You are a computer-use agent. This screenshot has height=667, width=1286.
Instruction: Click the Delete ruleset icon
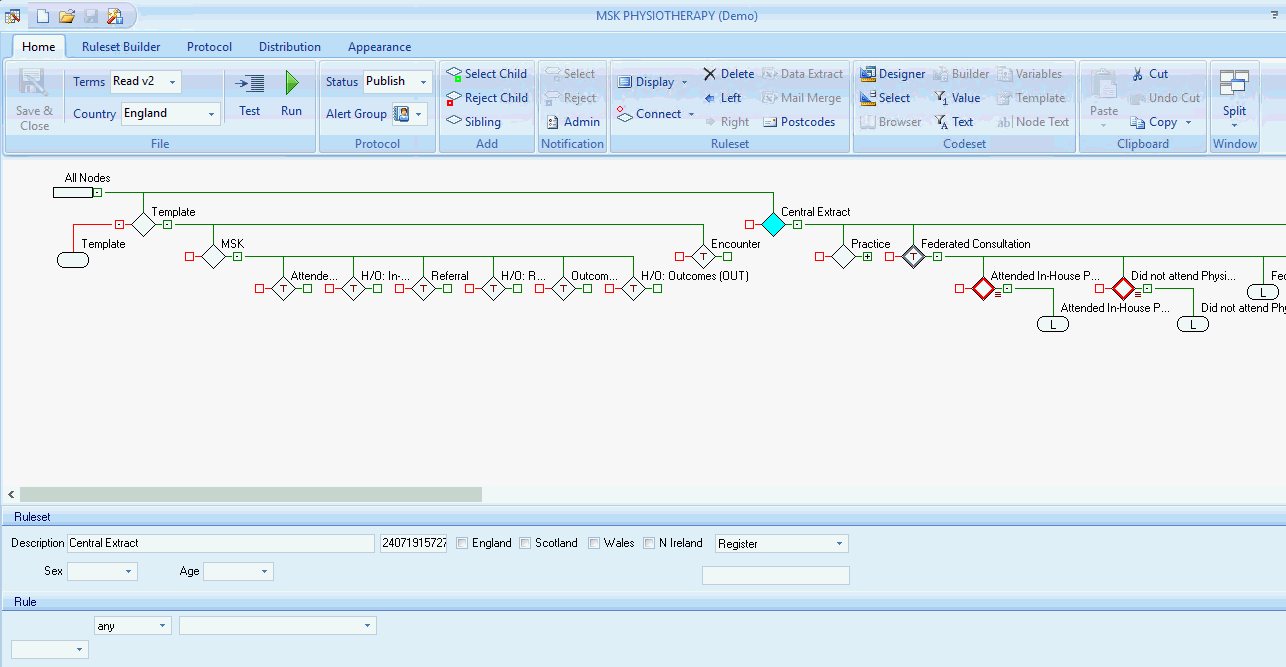coord(710,74)
